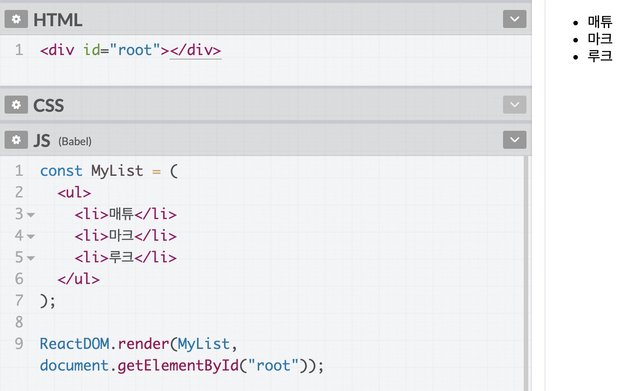Click the HTML panel title
Image resolution: width=640 pixels, height=391 pixels.
coord(58,20)
